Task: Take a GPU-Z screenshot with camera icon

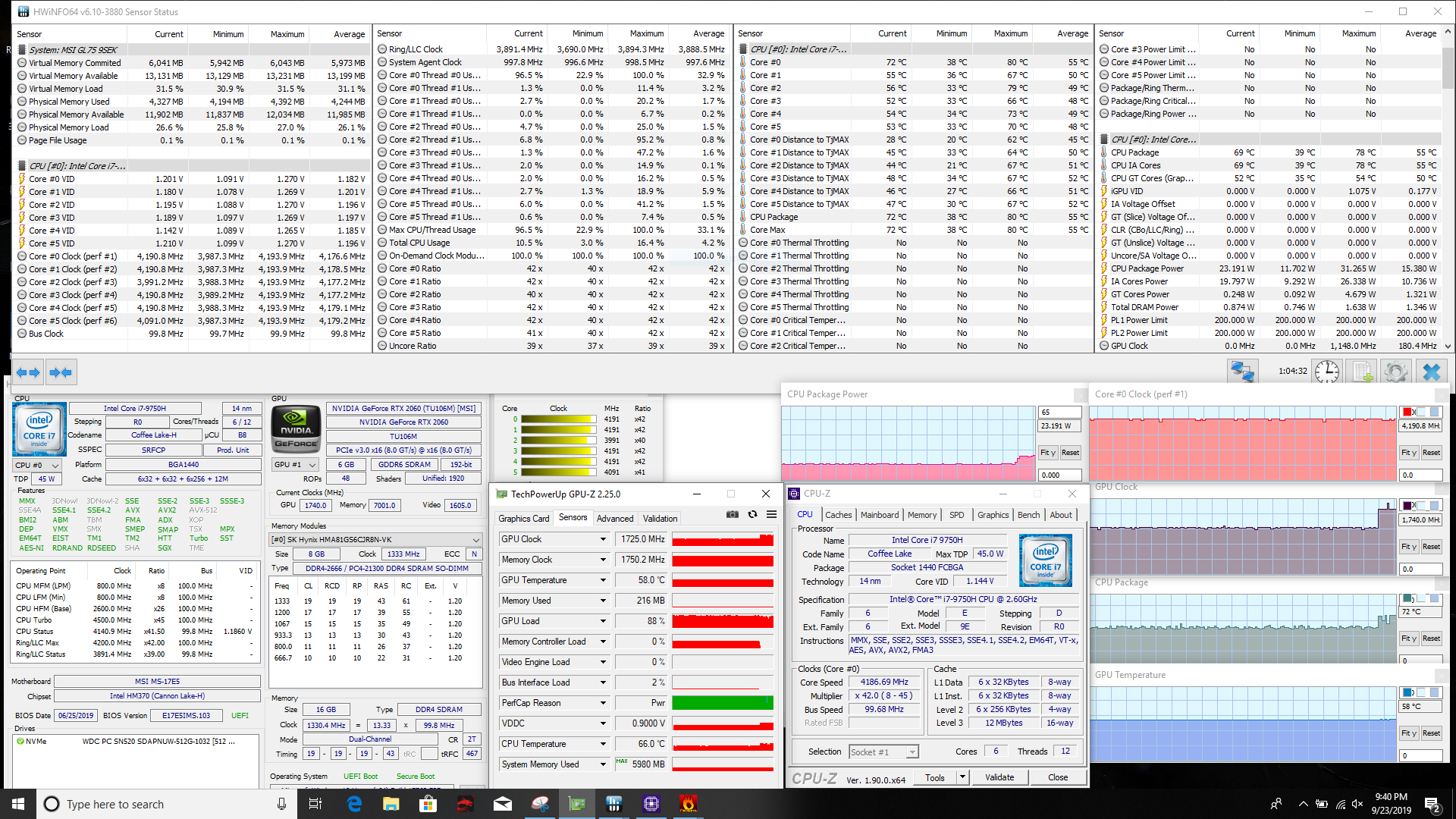Action: [x=732, y=514]
